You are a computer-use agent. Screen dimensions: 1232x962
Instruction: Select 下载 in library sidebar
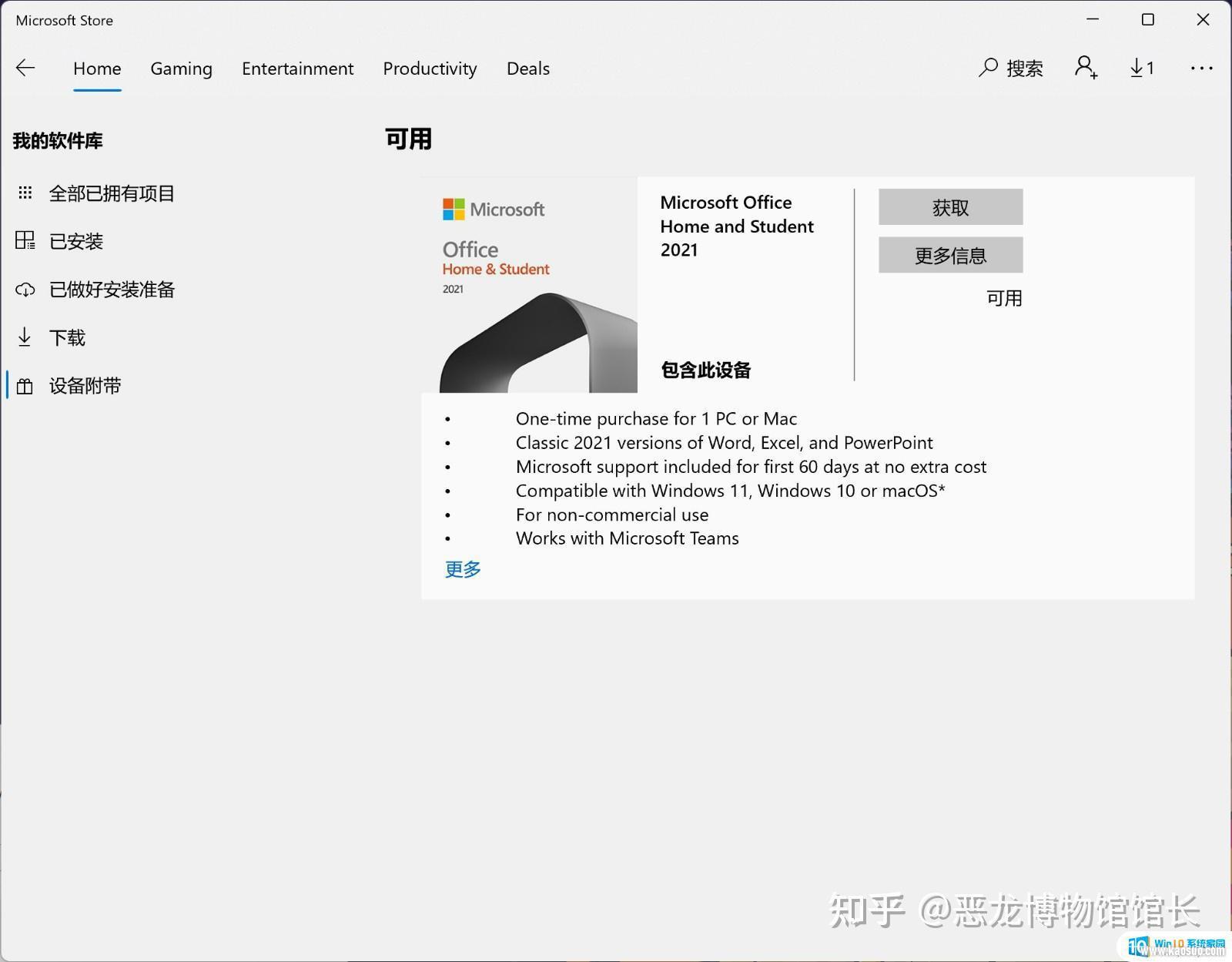67,337
